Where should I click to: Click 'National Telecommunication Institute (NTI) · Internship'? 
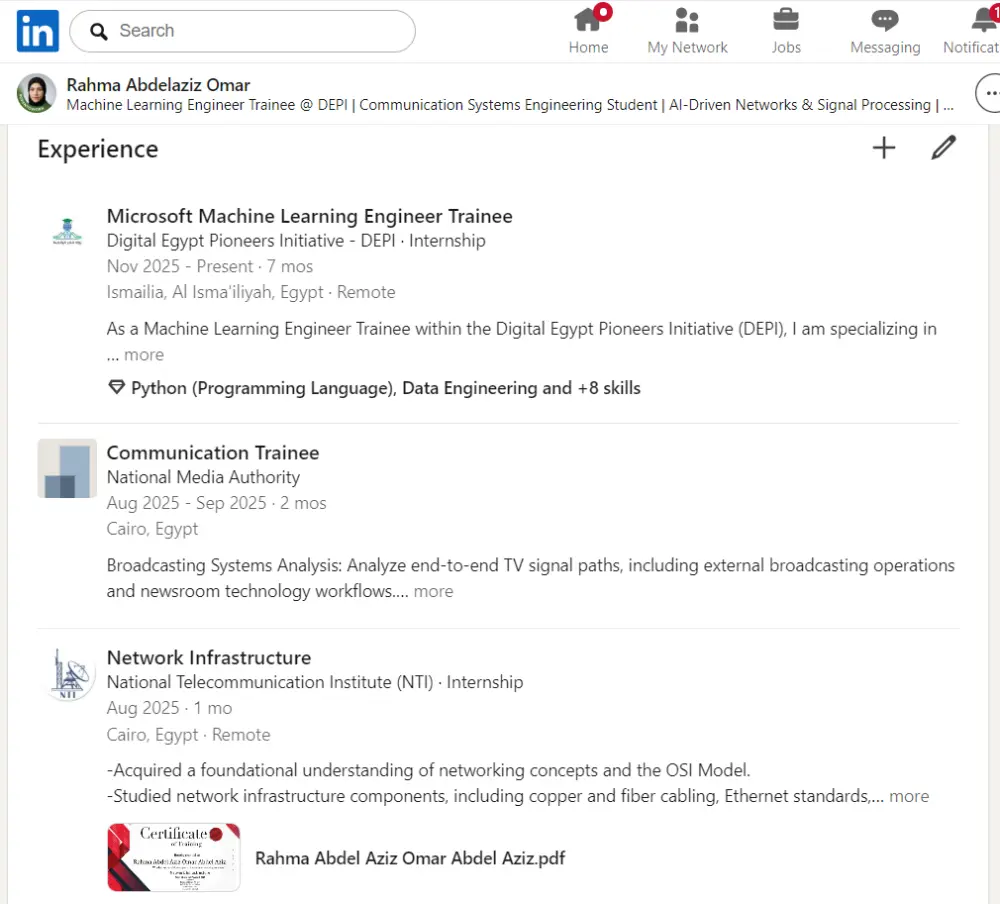coord(314,682)
